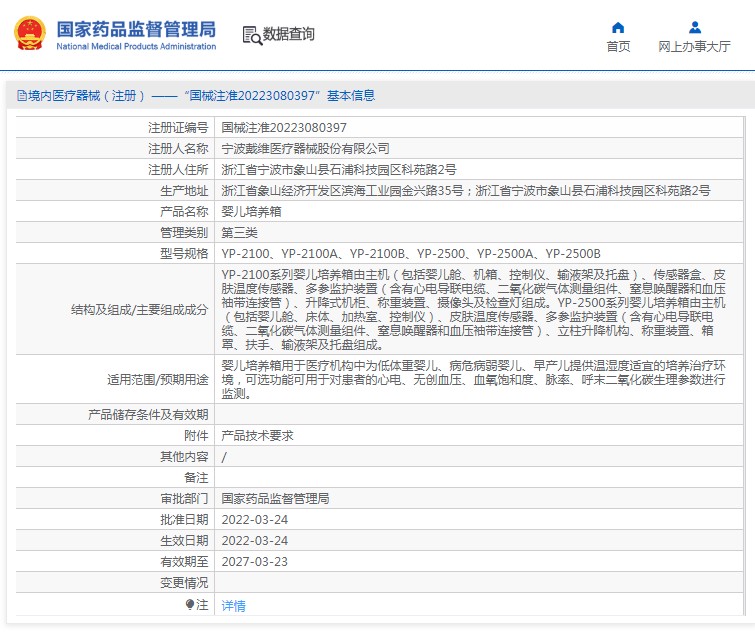The image size is (755, 638).
Task: Click the empty 变更情况 value cell
Action: tap(480, 582)
